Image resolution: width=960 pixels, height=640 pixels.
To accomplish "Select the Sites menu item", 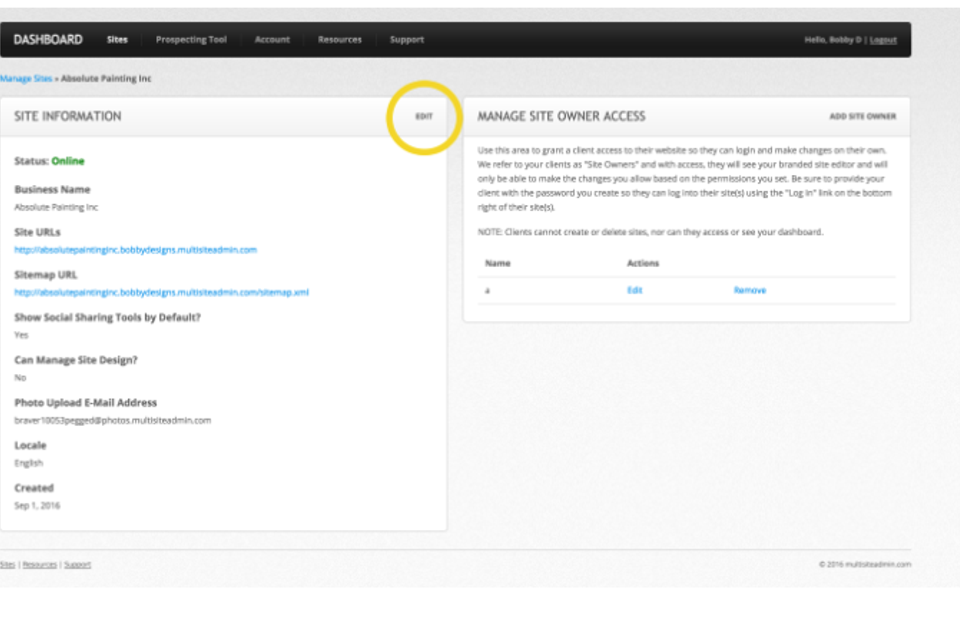I will pos(117,40).
